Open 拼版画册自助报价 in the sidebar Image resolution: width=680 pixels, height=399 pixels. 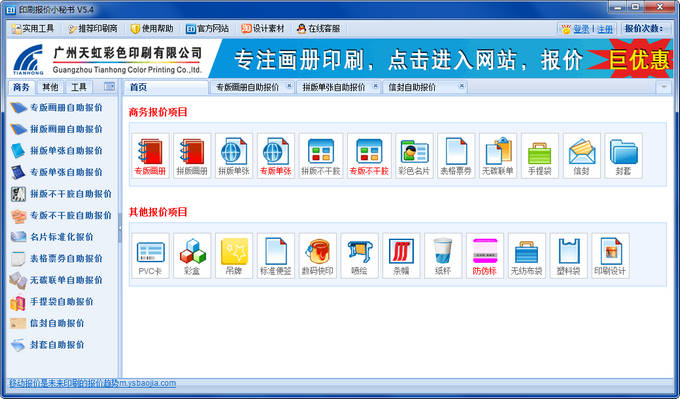point(56,129)
